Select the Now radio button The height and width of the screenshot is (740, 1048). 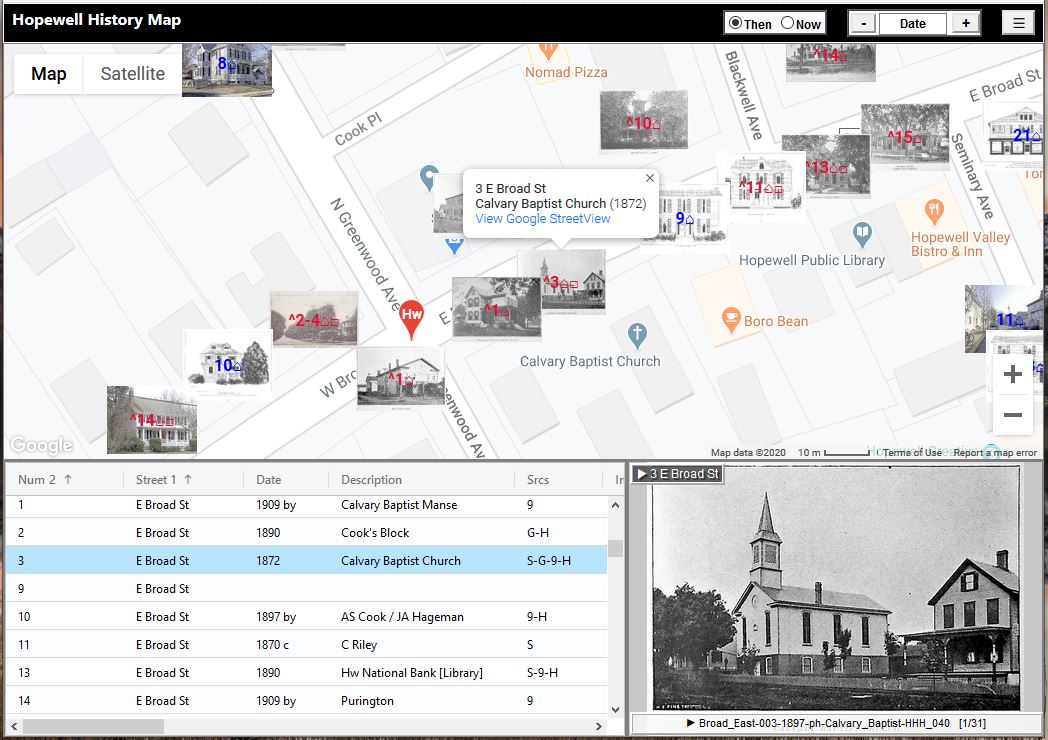pyautogui.click(x=787, y=24)
